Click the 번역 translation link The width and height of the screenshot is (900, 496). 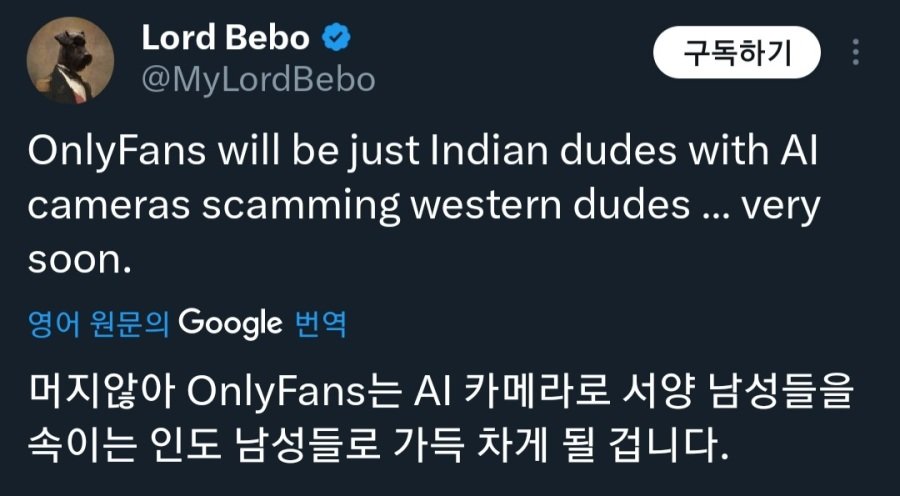point(321,324)
